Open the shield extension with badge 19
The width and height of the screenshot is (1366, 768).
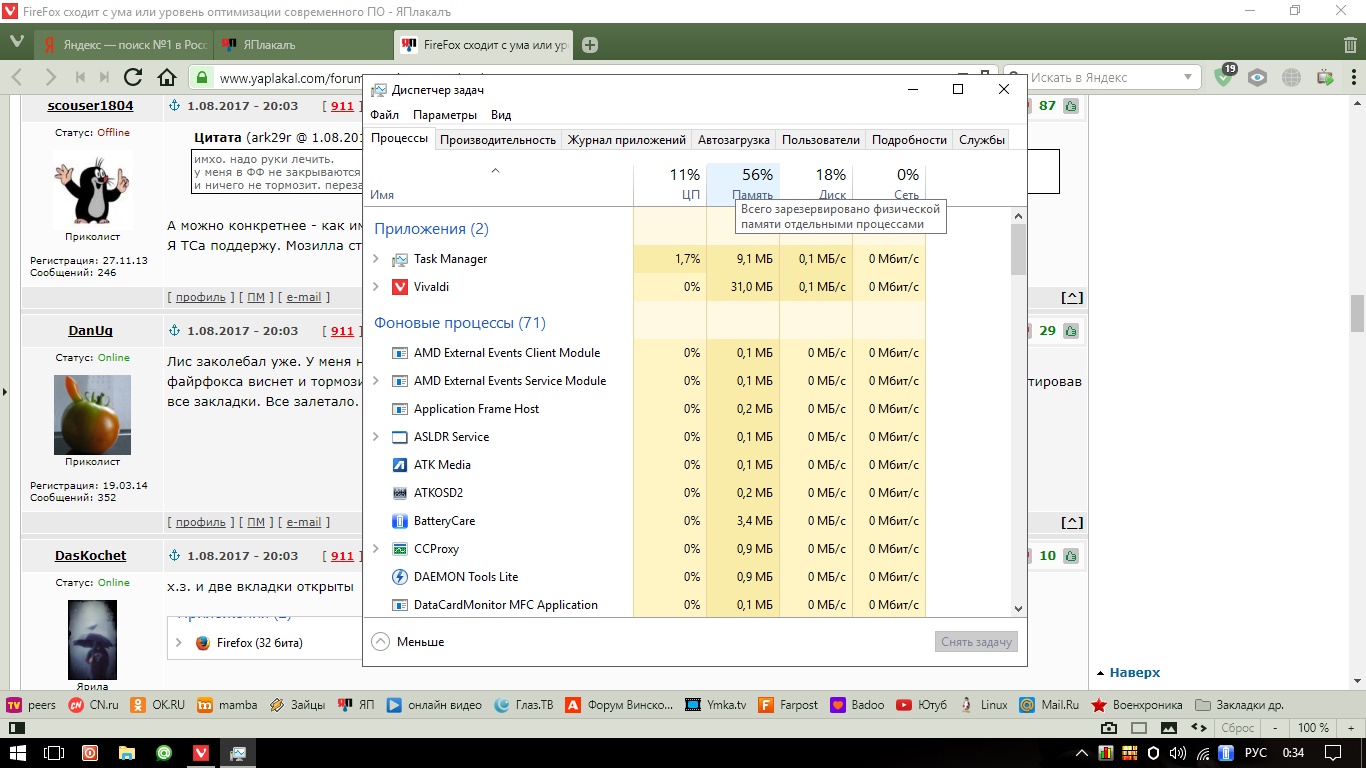coord(1224,77)
